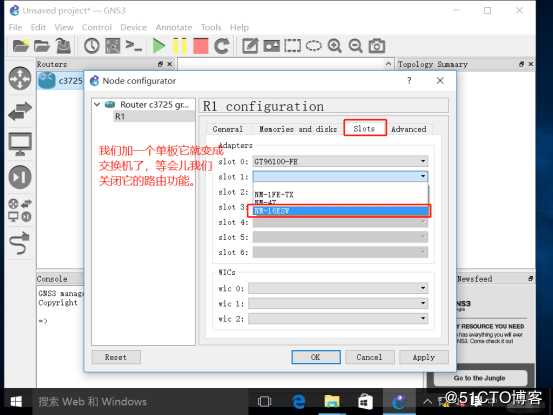The height and width of the screenshot is (415, 553).
Task: Browse end devices monitor icon
Action: point(20,144)
